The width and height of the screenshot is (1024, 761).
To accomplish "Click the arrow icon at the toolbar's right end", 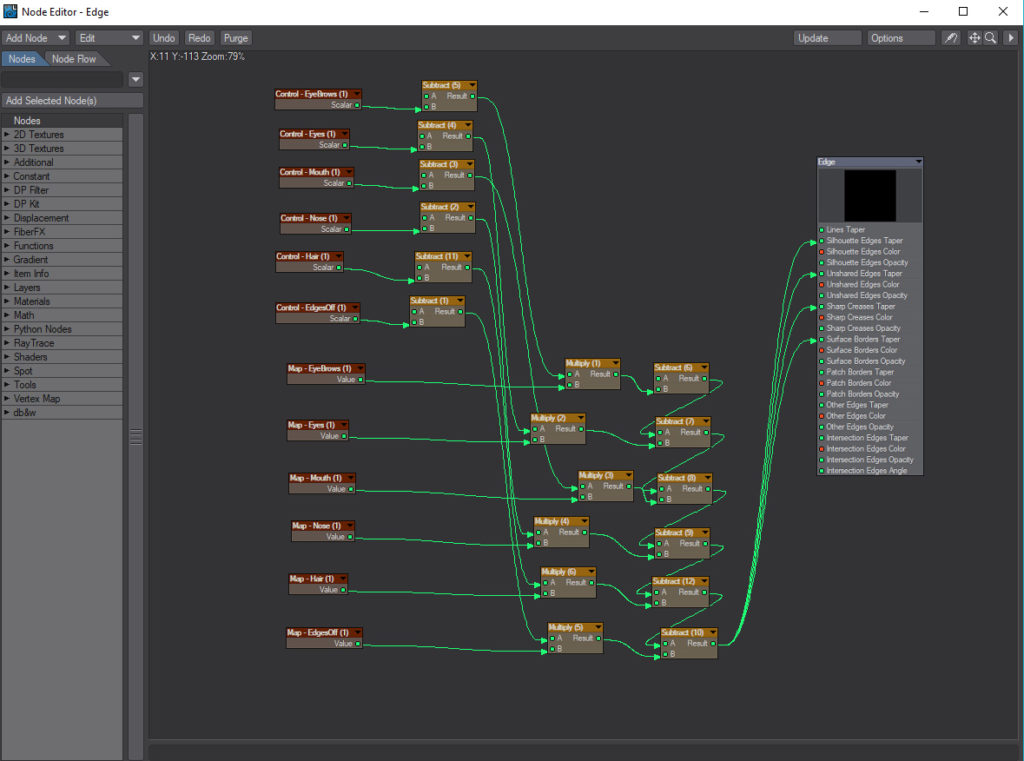I will tap(1011, 37).
